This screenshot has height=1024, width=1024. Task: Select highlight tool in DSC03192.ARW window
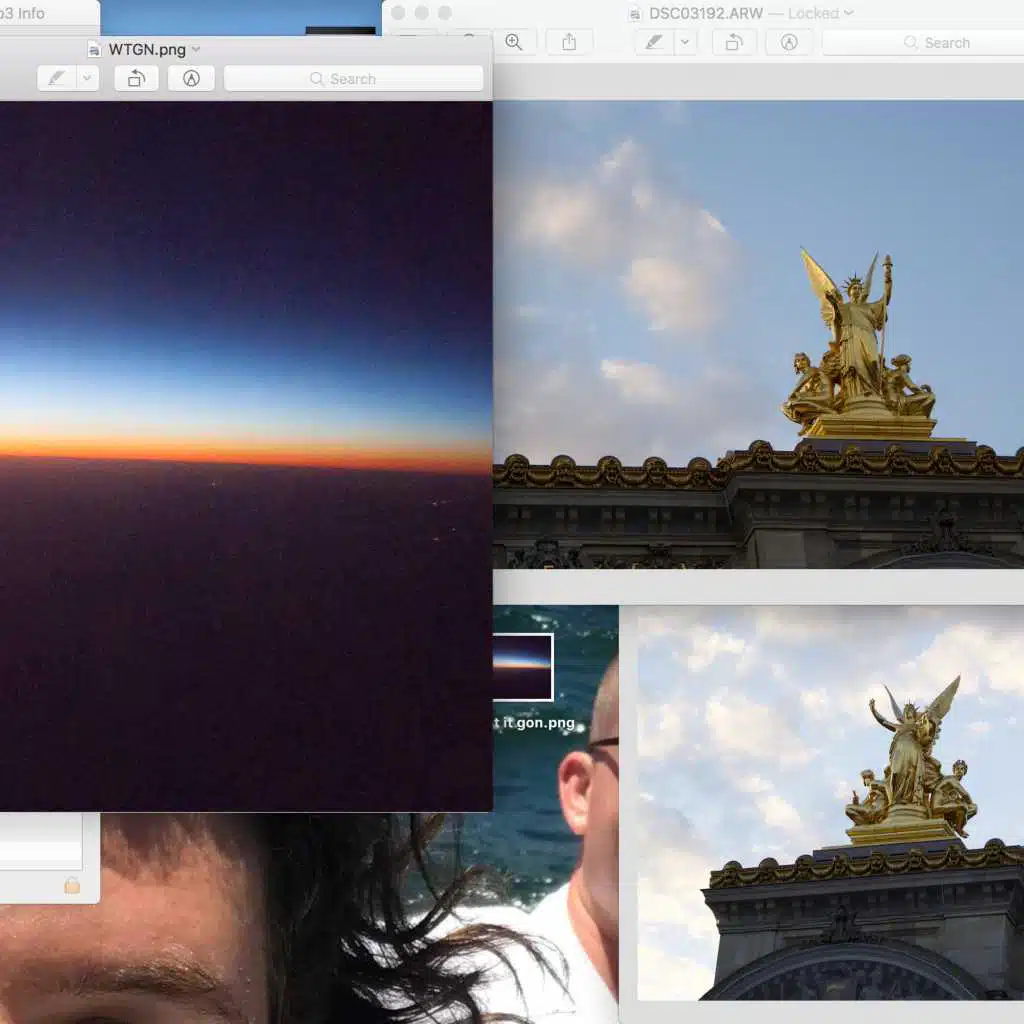click(x=654, y=42)
